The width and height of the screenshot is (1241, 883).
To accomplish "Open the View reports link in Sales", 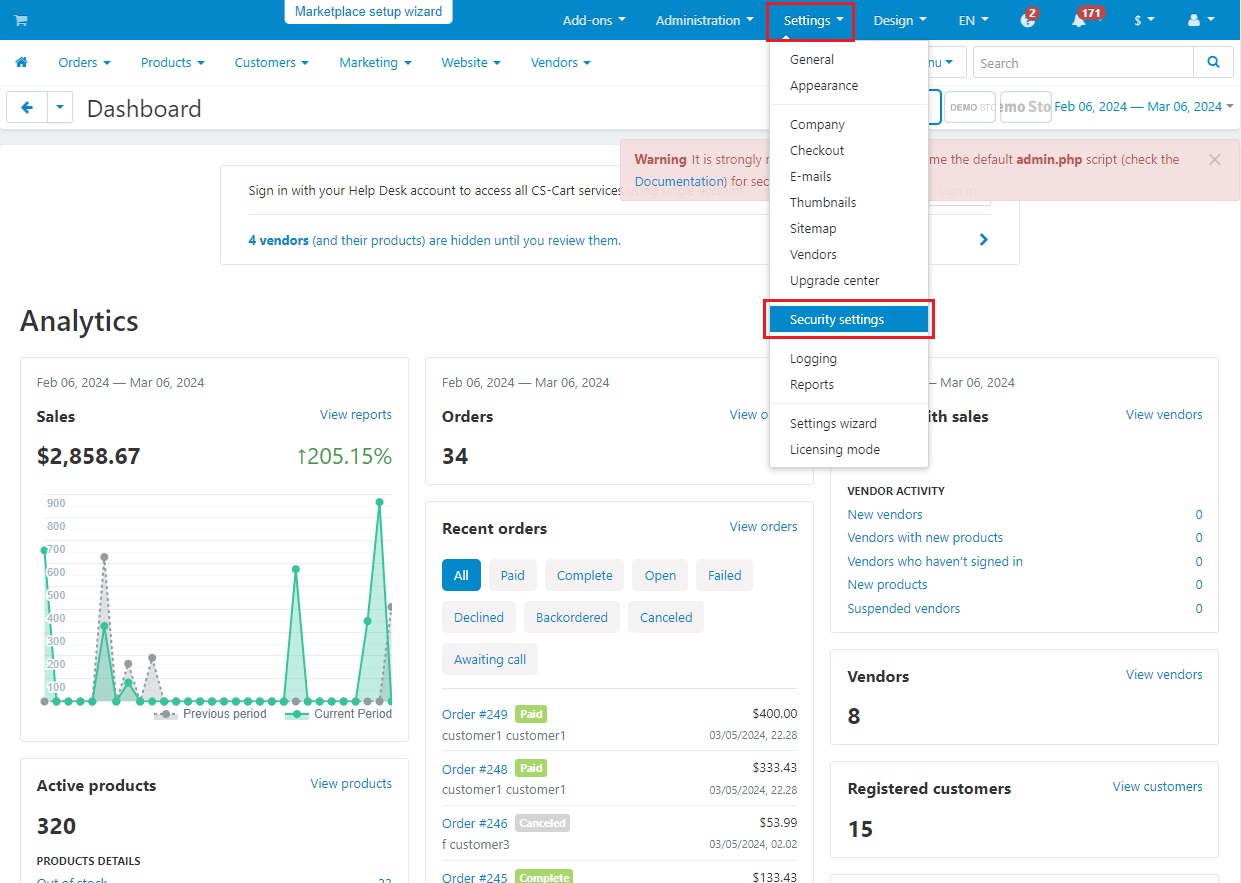I will [356, 414].
